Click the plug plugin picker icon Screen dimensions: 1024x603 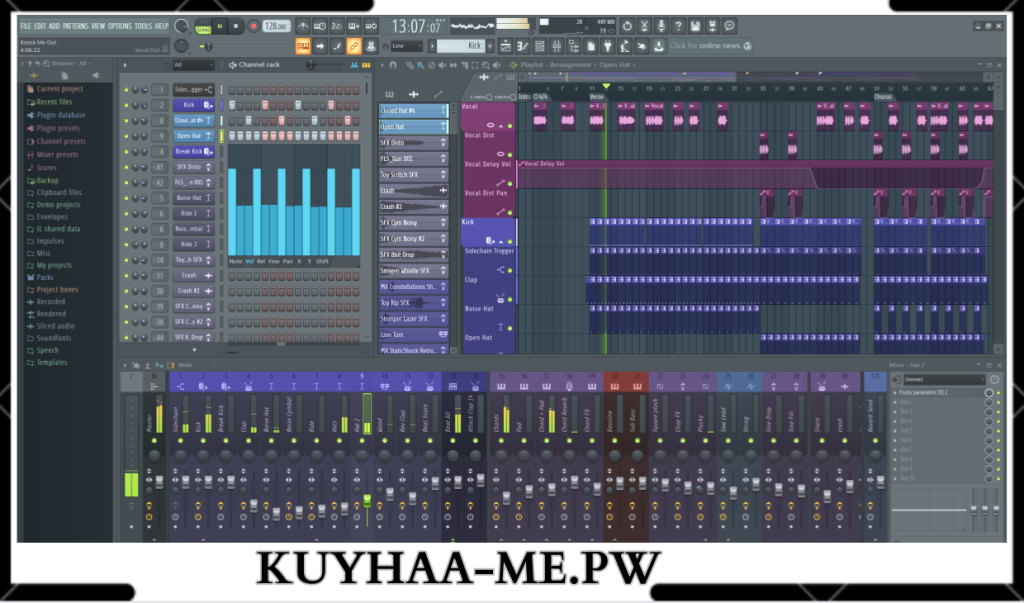607,46
